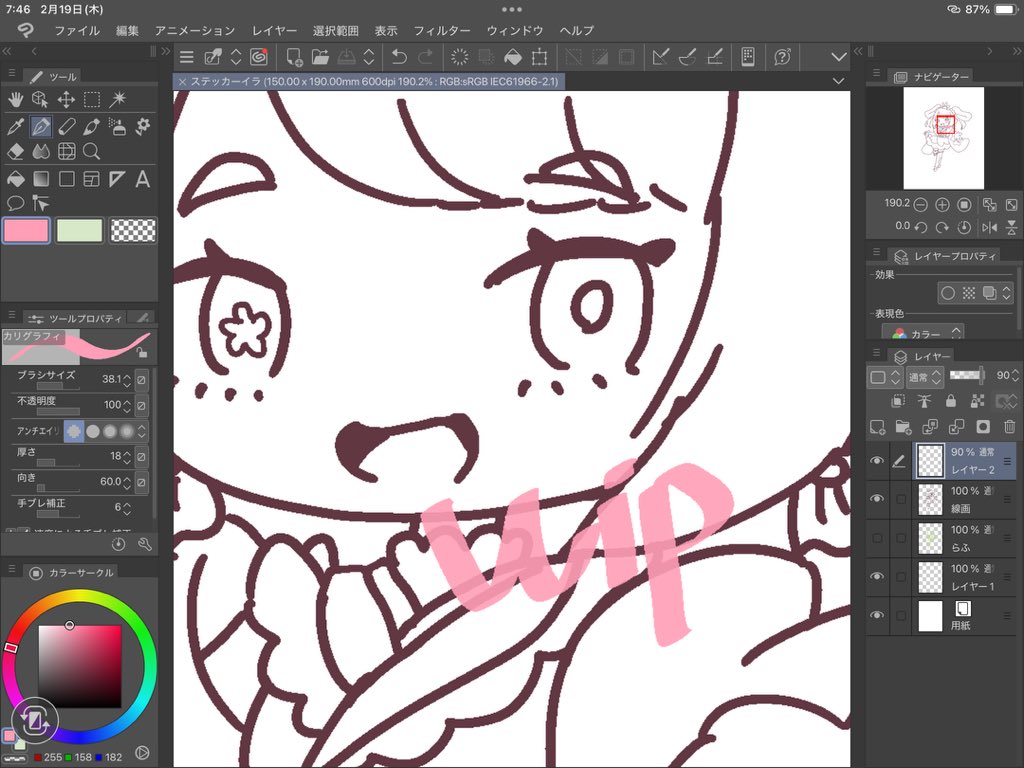
Task: Select the Eraser tool
Action: pos(15,152)
